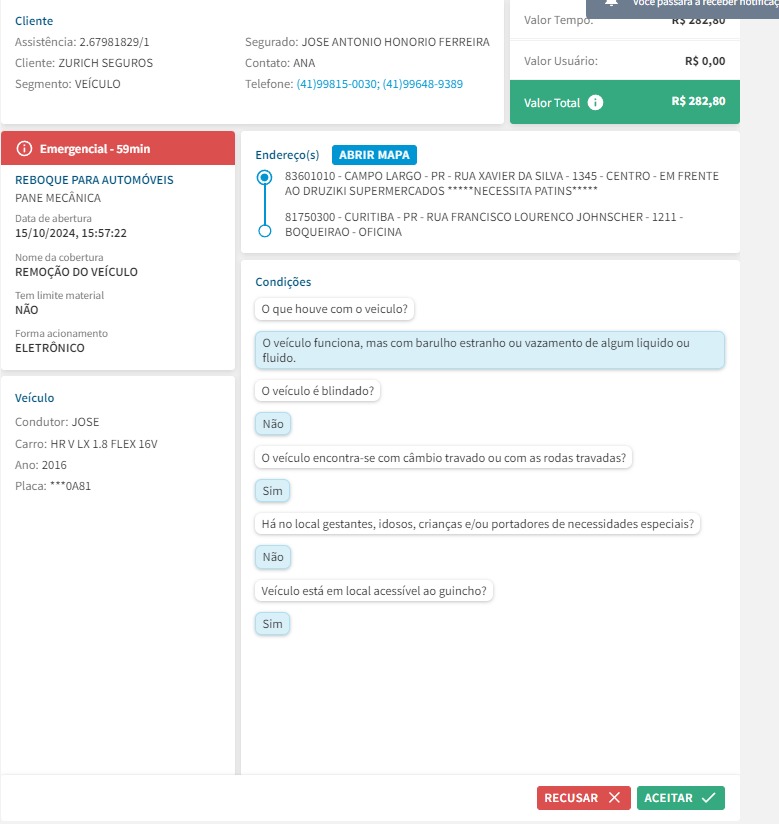The image size is (779, 824).
Task: Click the 'Não' answer under the blindado question
Action: 272,424
